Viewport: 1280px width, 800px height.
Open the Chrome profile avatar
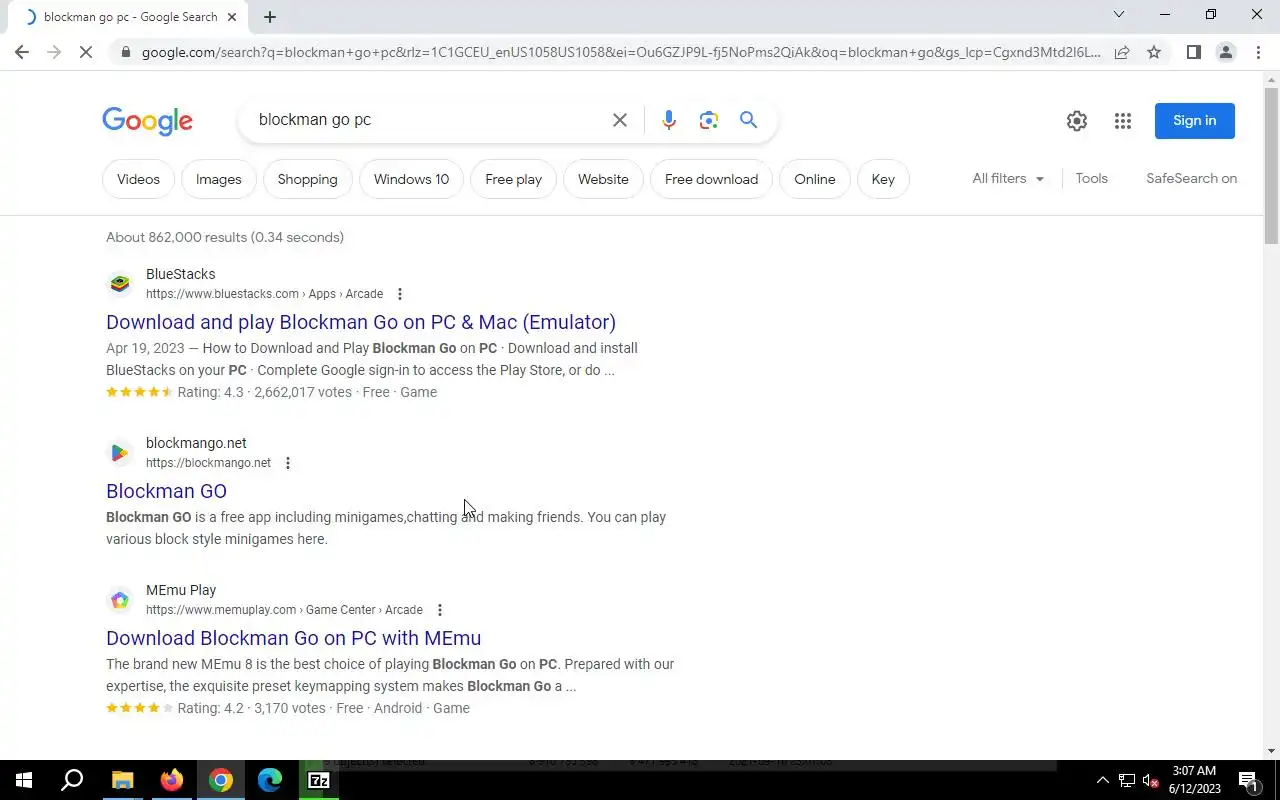[x=1226, y=52]
